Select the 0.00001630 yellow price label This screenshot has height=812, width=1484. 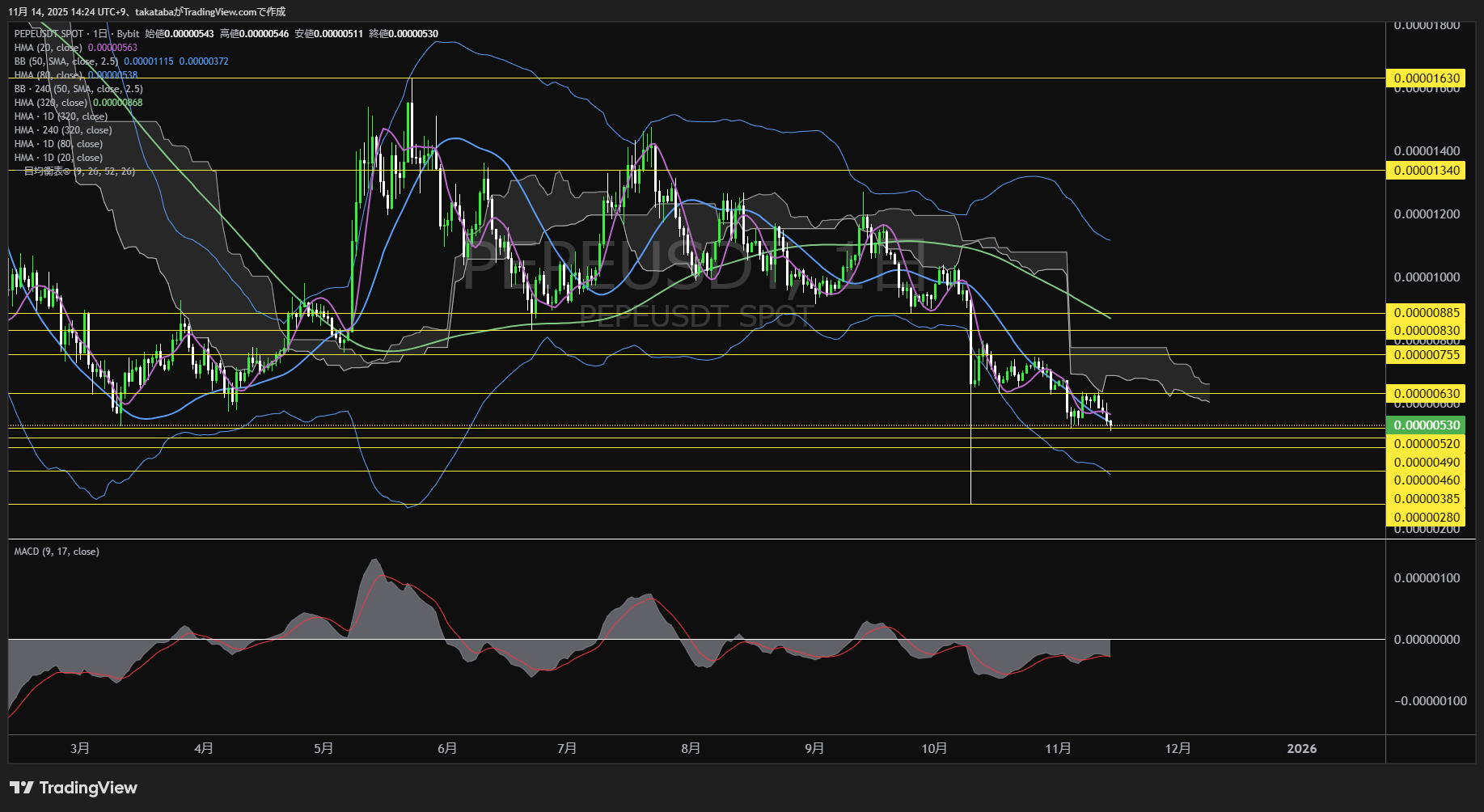(1426, 78)
